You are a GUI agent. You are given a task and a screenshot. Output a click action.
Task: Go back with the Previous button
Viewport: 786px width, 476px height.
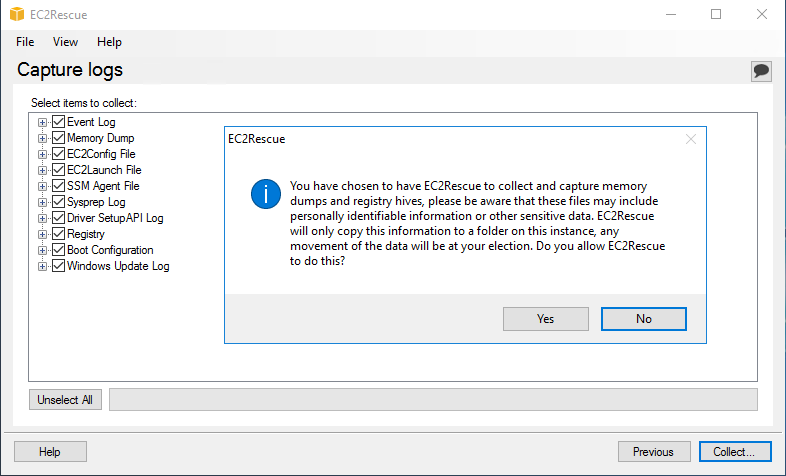pyautogui.click(x=654, y=452)
